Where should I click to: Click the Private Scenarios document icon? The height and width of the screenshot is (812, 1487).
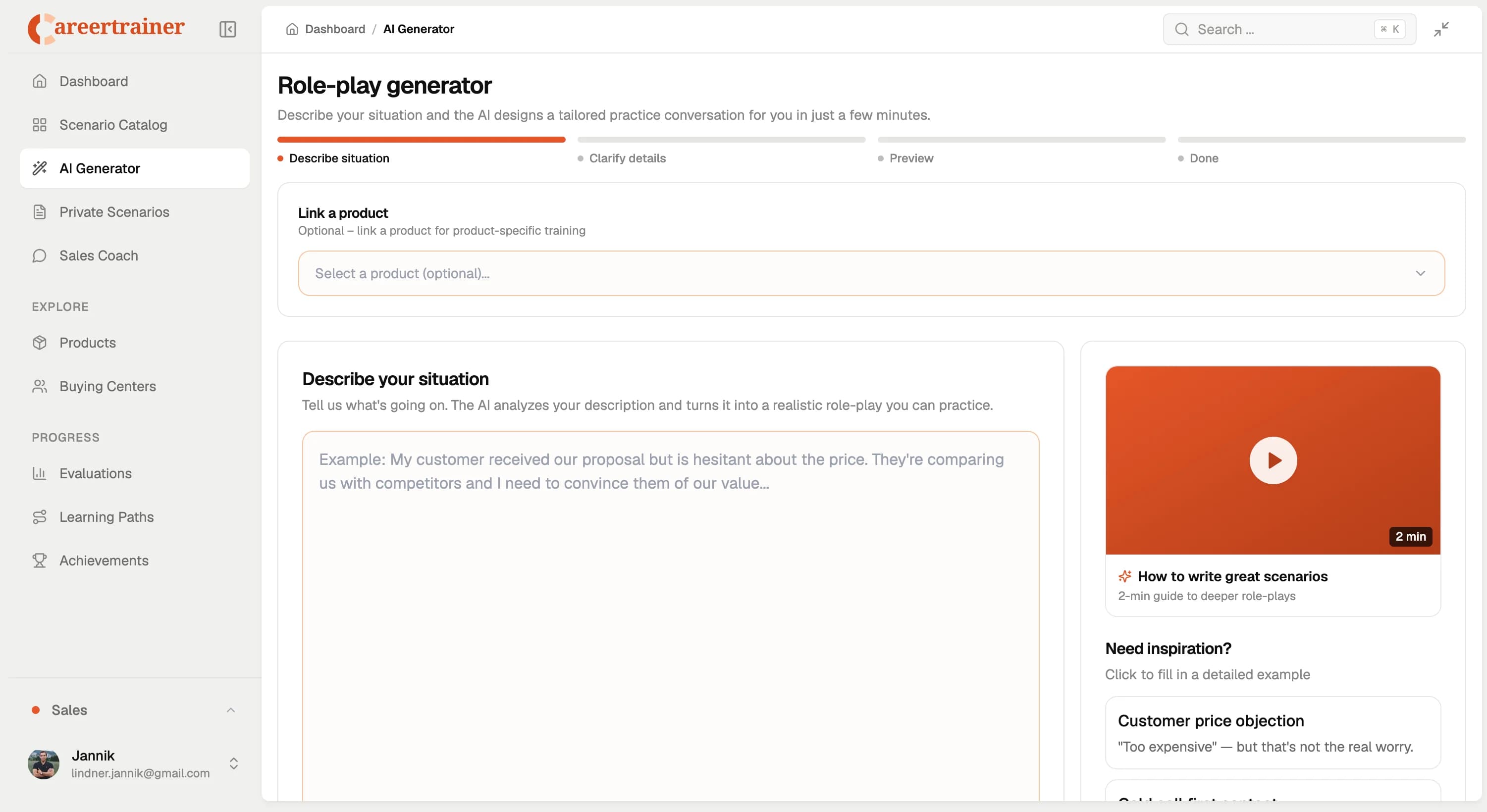pyautogui.click(x=39, y=212)
